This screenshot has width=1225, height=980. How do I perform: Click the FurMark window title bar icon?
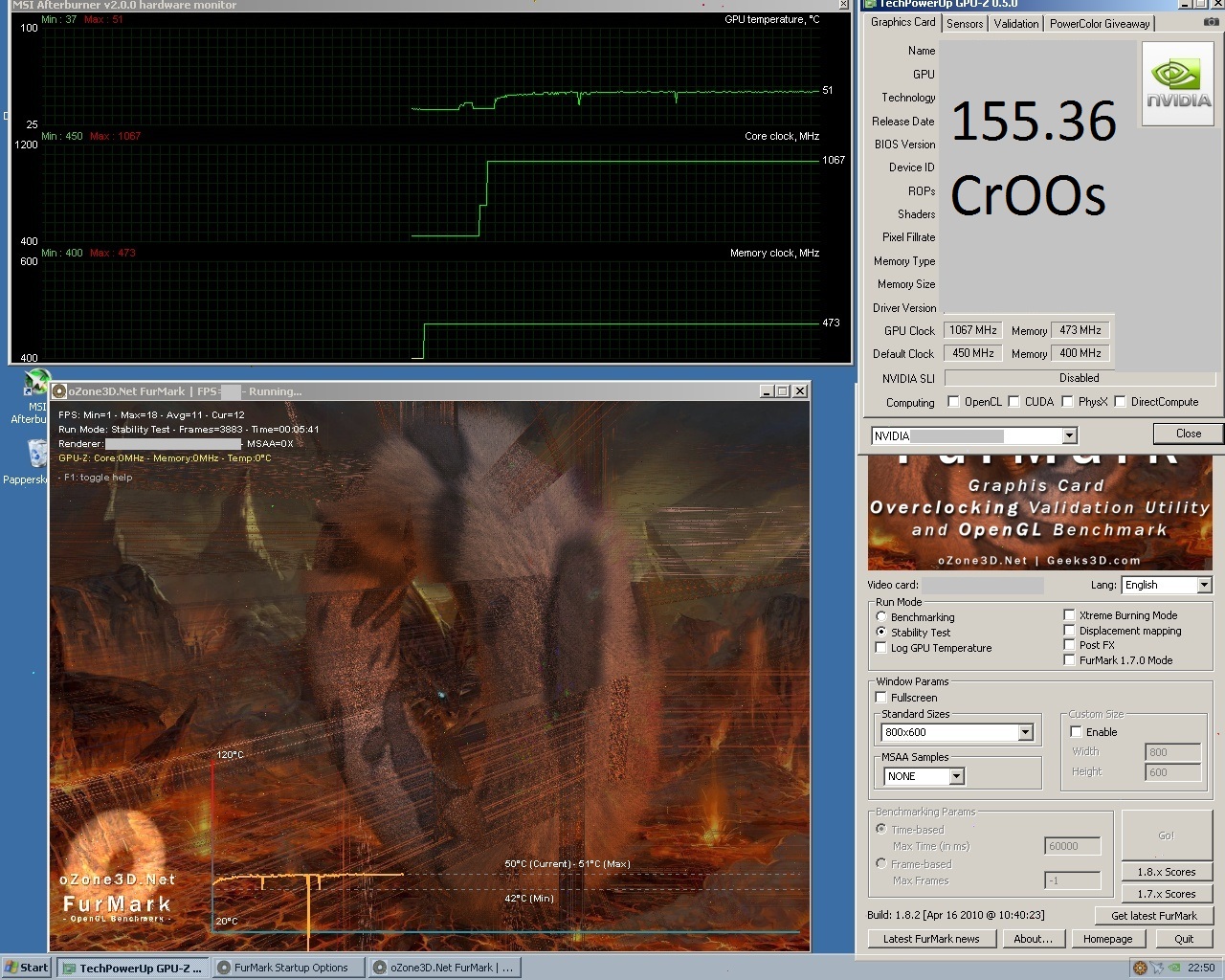[x=59, y=390]
